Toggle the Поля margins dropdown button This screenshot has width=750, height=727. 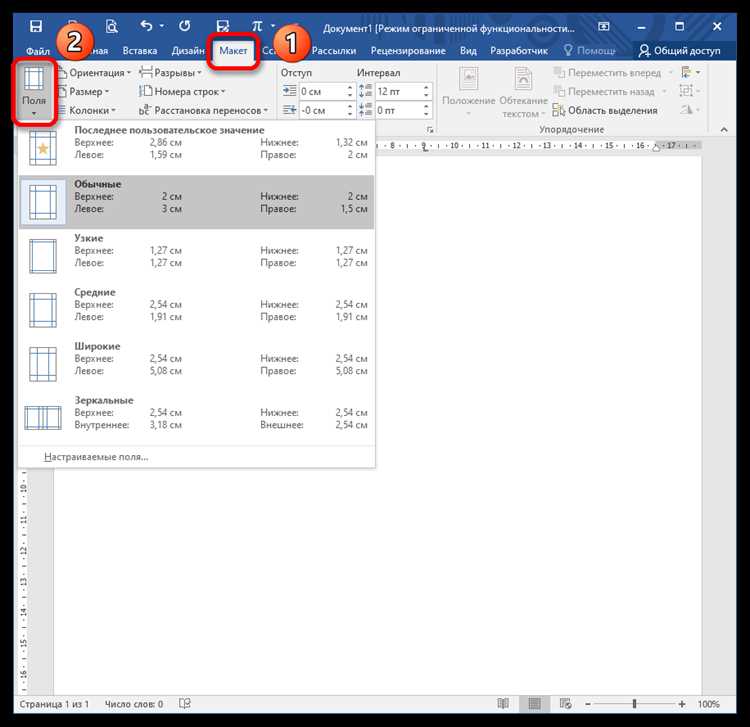tap(34, 92)
